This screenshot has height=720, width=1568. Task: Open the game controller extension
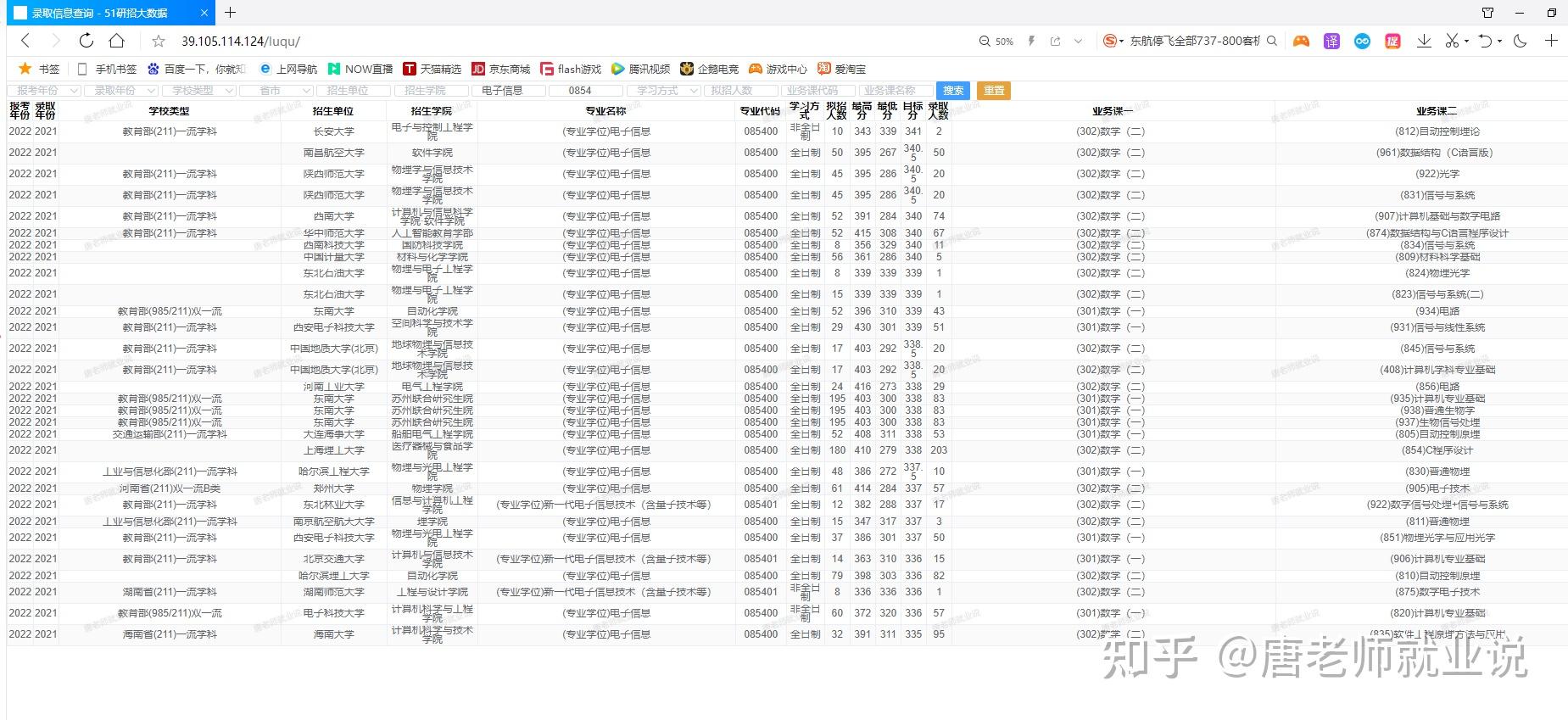[x=1301, y=41]
